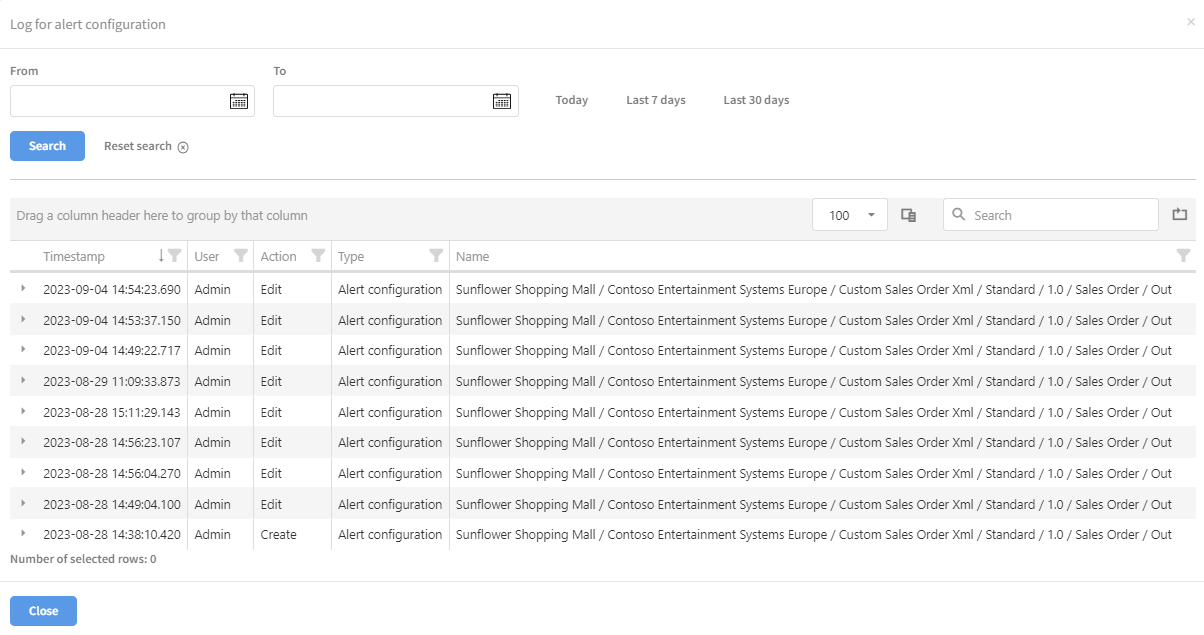This screenshot has width=1204, height=635.
Task: Open the column chooser icon
Action: (x=908, y=215)
